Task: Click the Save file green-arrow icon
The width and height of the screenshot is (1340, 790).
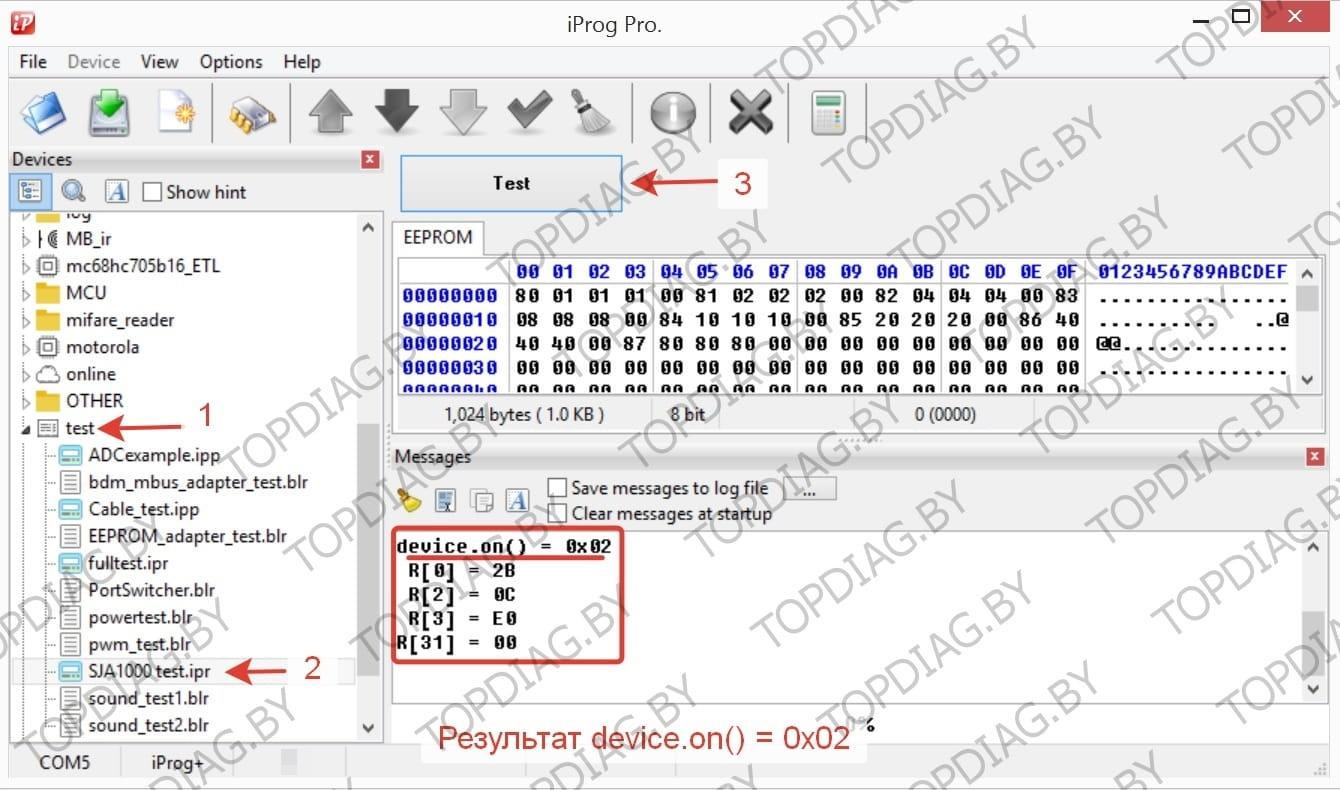Action: [109, 112]
